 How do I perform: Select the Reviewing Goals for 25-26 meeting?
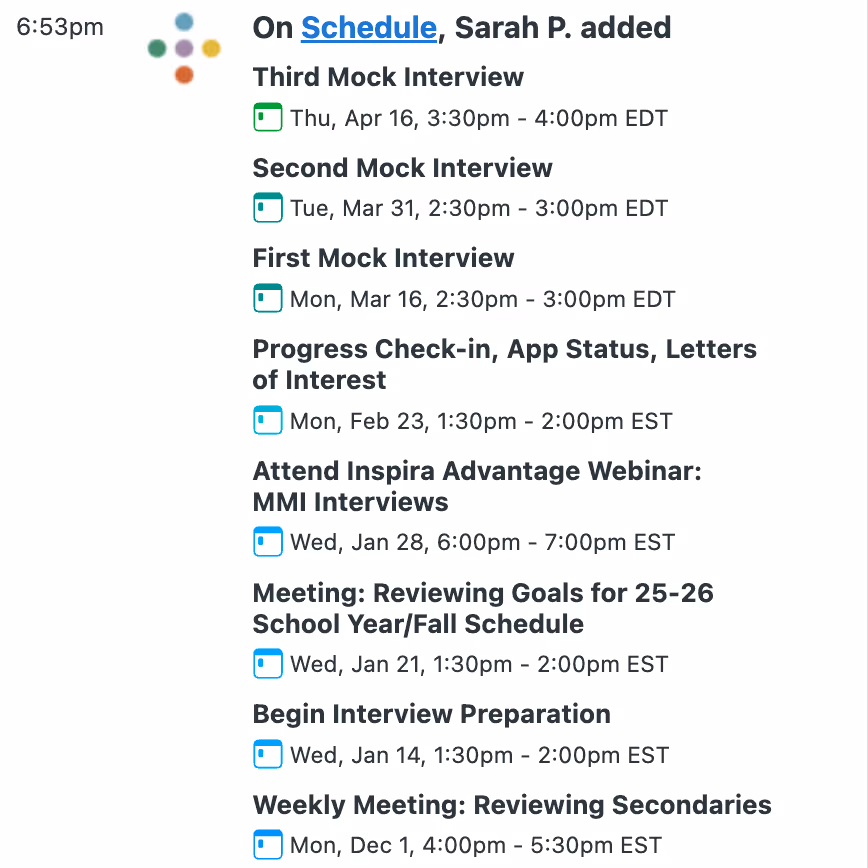coord(483,608)
